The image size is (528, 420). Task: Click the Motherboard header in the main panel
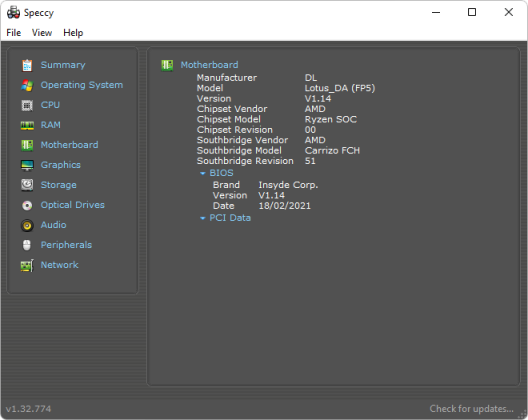click(209, 65)
